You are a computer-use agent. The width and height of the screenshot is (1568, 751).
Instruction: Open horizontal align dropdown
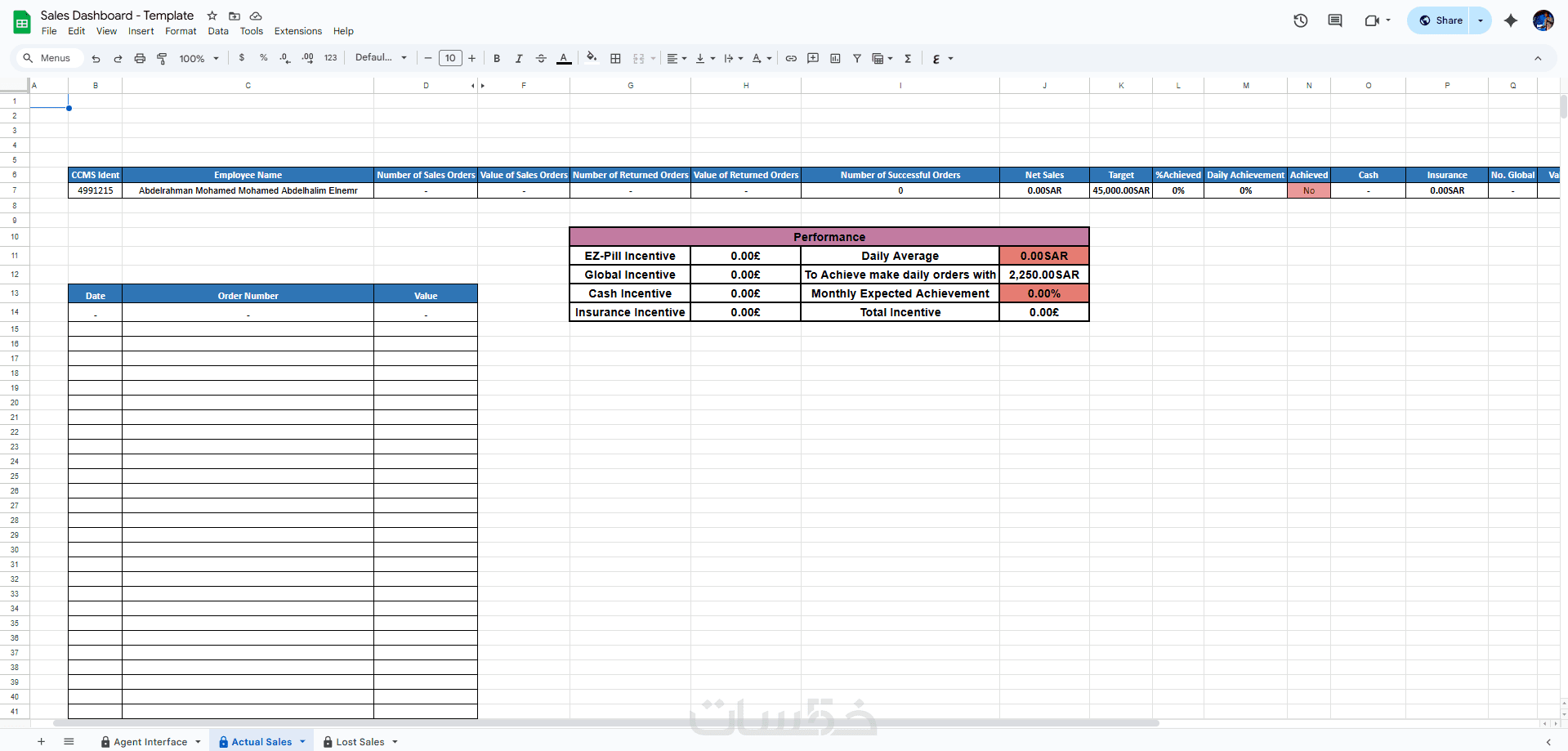tap(677, 59)
